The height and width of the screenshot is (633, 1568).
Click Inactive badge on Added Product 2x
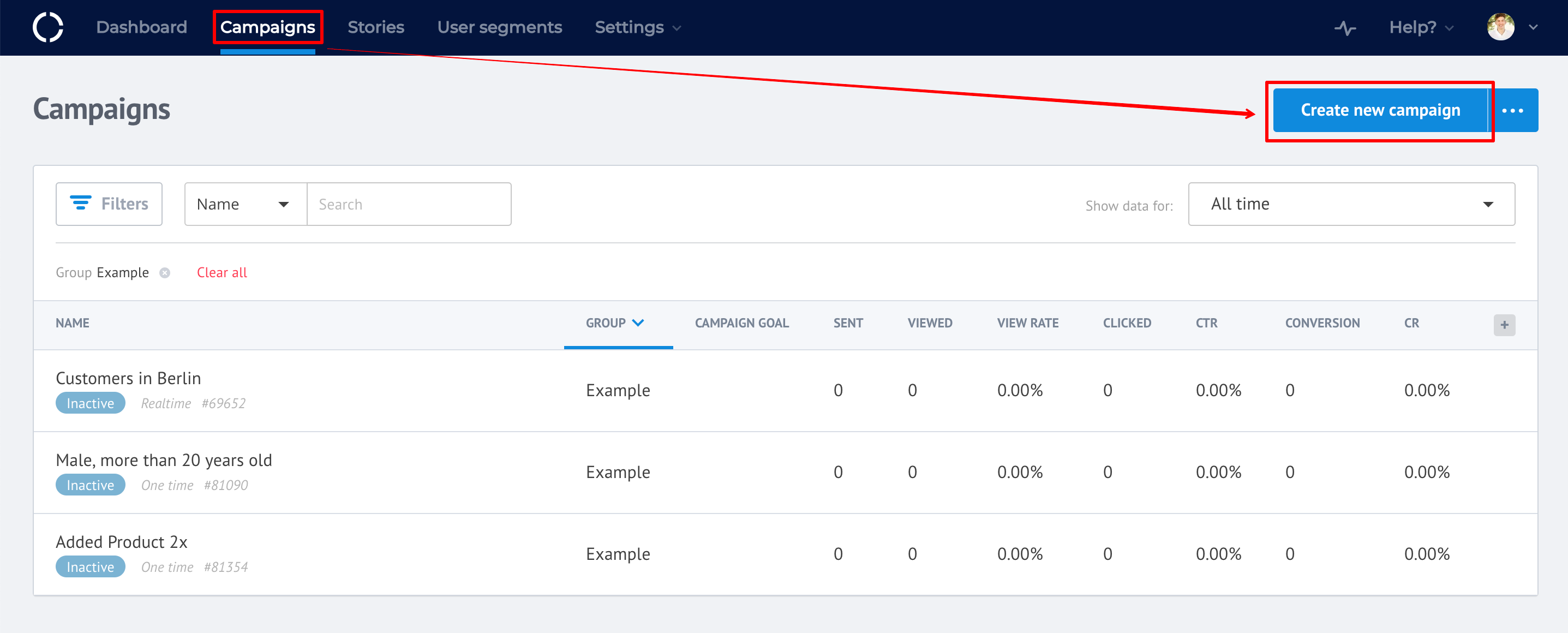tap(90, 568)
